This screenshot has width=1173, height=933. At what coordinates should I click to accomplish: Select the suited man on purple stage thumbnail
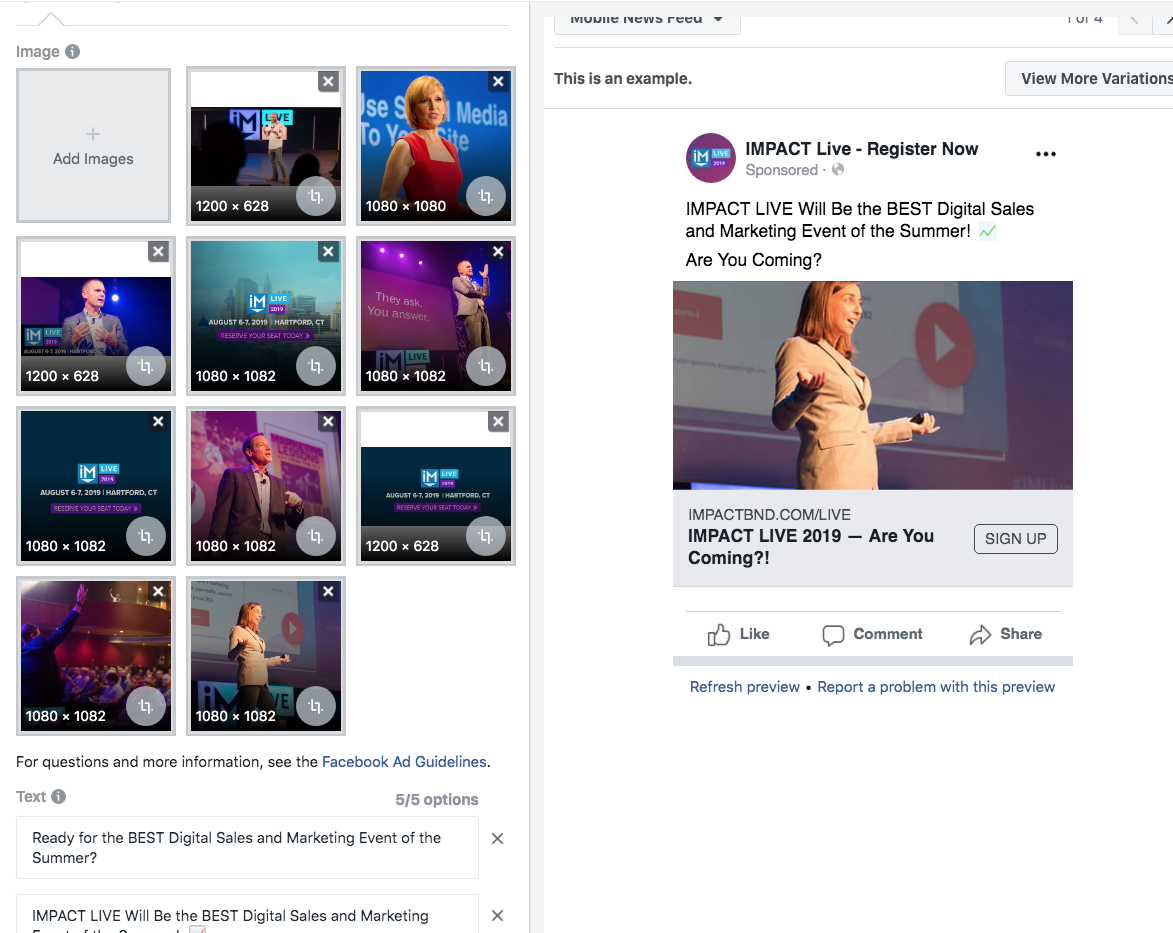point(266,486)
